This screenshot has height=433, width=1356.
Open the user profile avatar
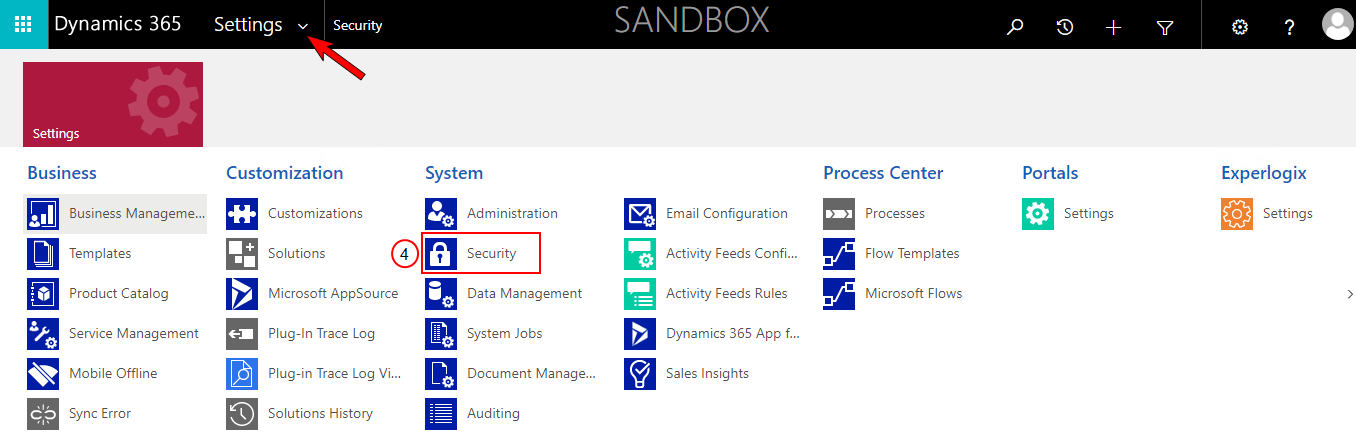(1336, 25)
